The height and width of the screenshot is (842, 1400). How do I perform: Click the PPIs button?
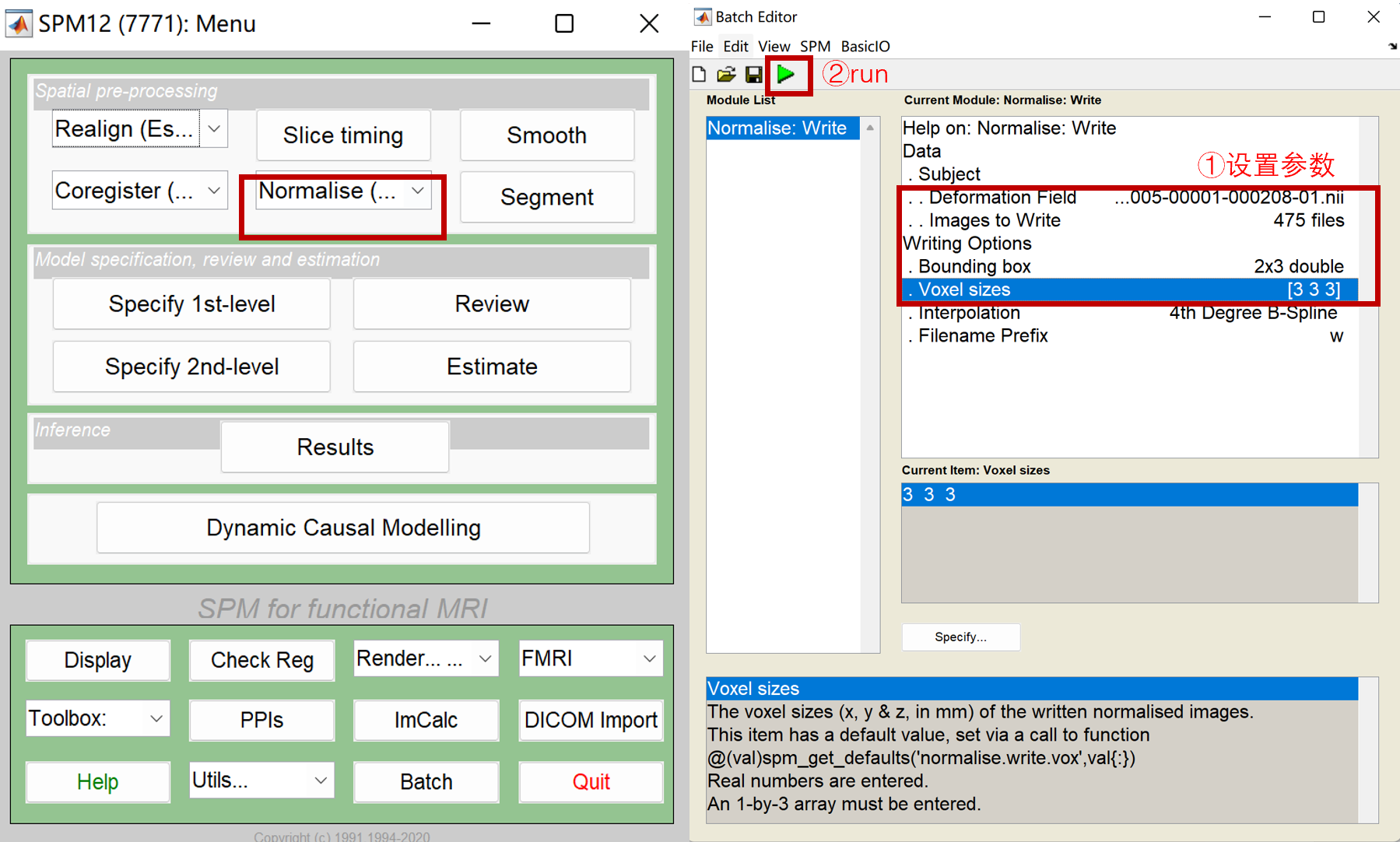tap(262, 720)
